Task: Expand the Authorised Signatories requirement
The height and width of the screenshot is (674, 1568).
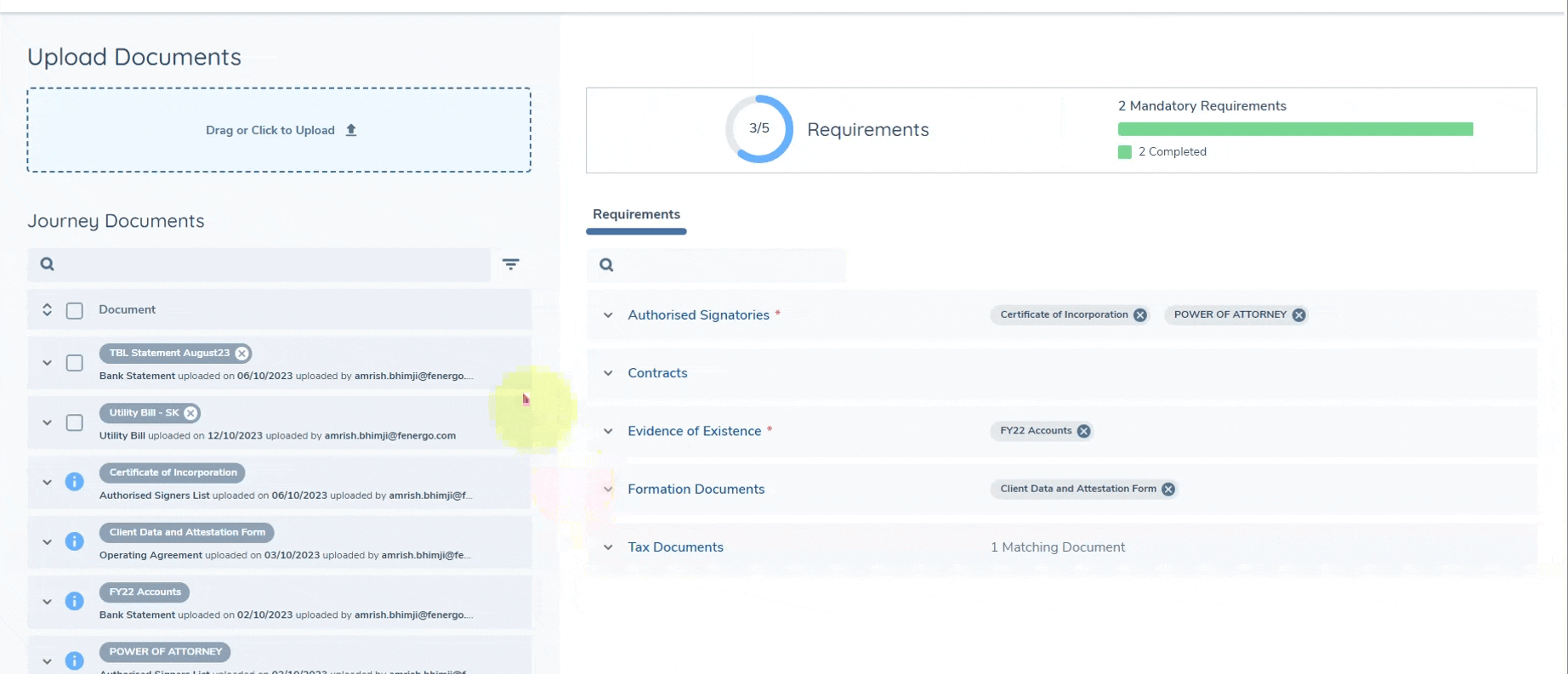Action: tap(608, 315)
